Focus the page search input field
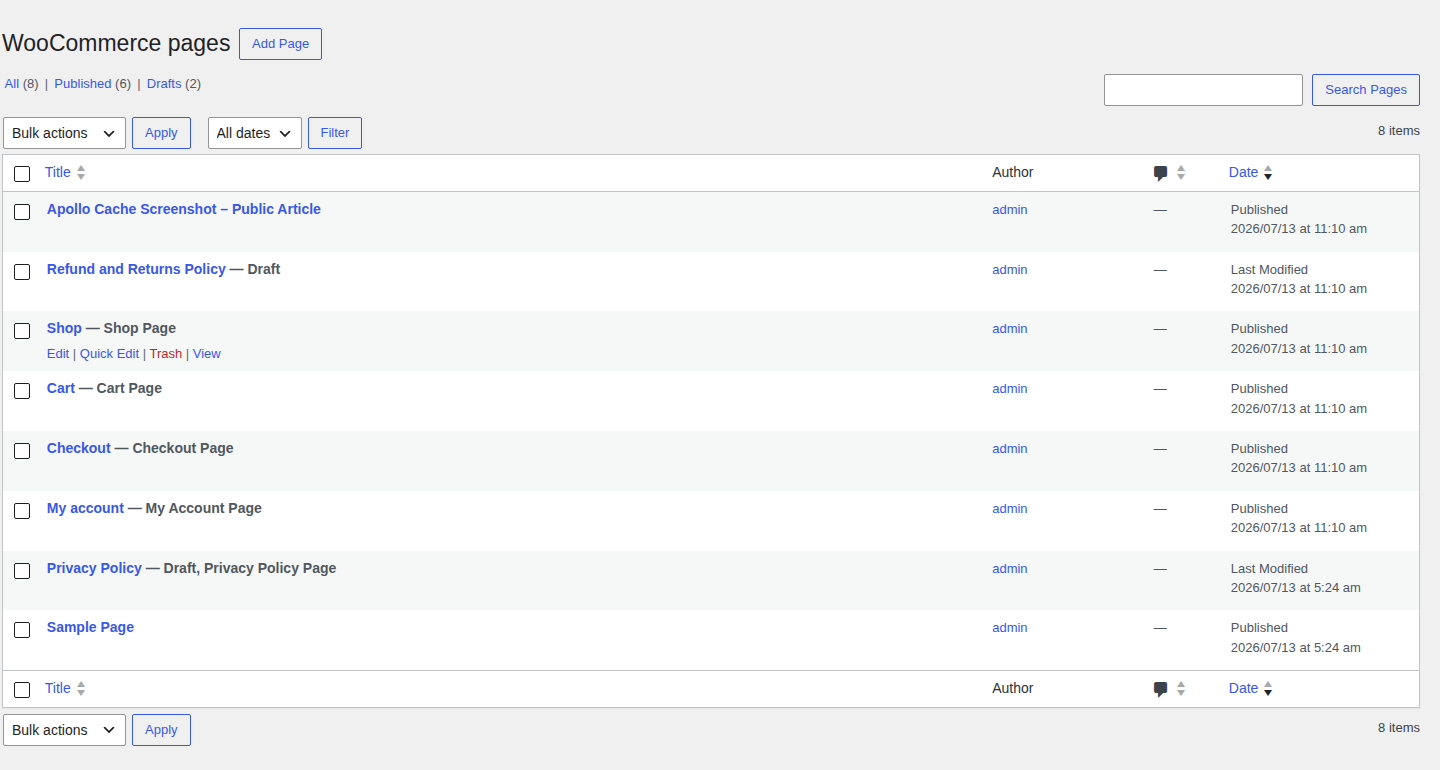 click(1203, 90)
